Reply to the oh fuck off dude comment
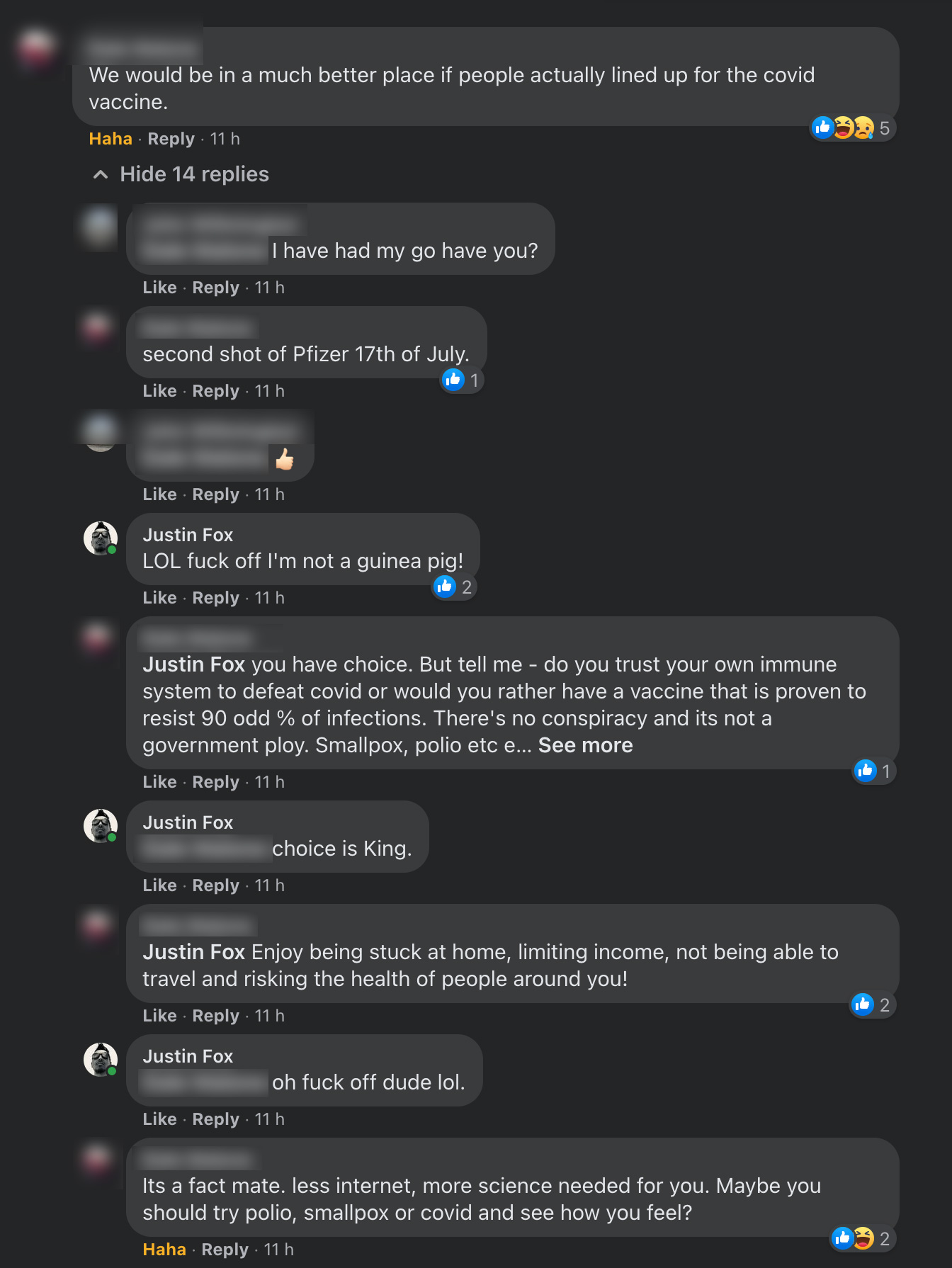This screenshot has width=952, height=1268. pyautogui.click(x=215, y=1119)
